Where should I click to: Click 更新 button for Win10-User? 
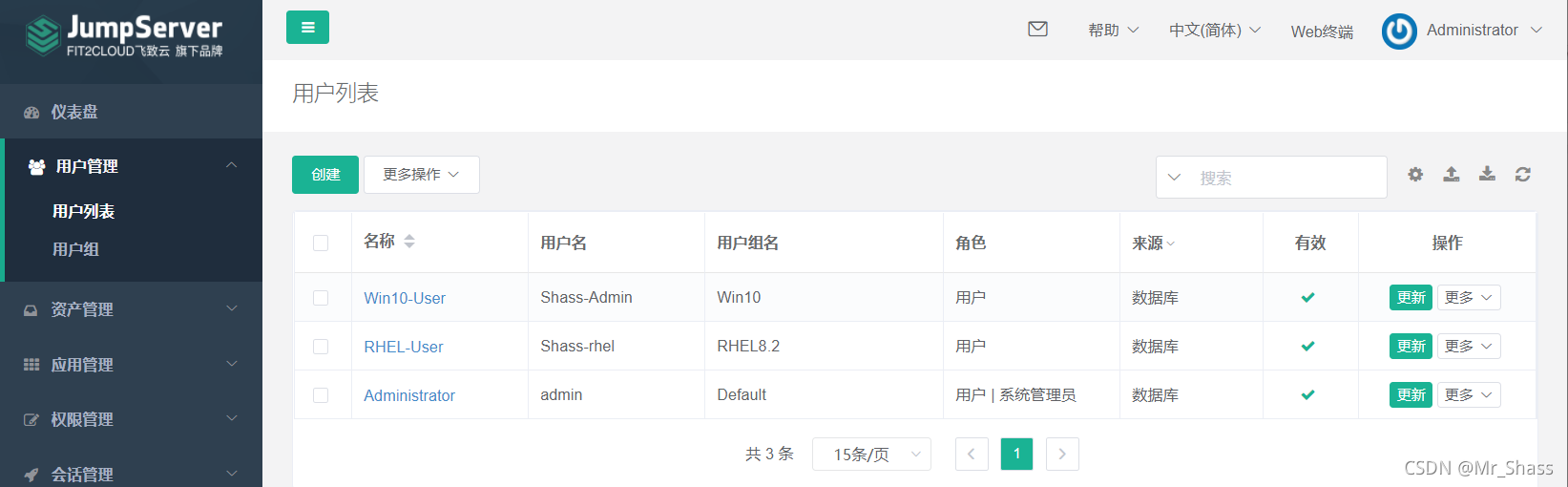click(x=1411, y=298)
